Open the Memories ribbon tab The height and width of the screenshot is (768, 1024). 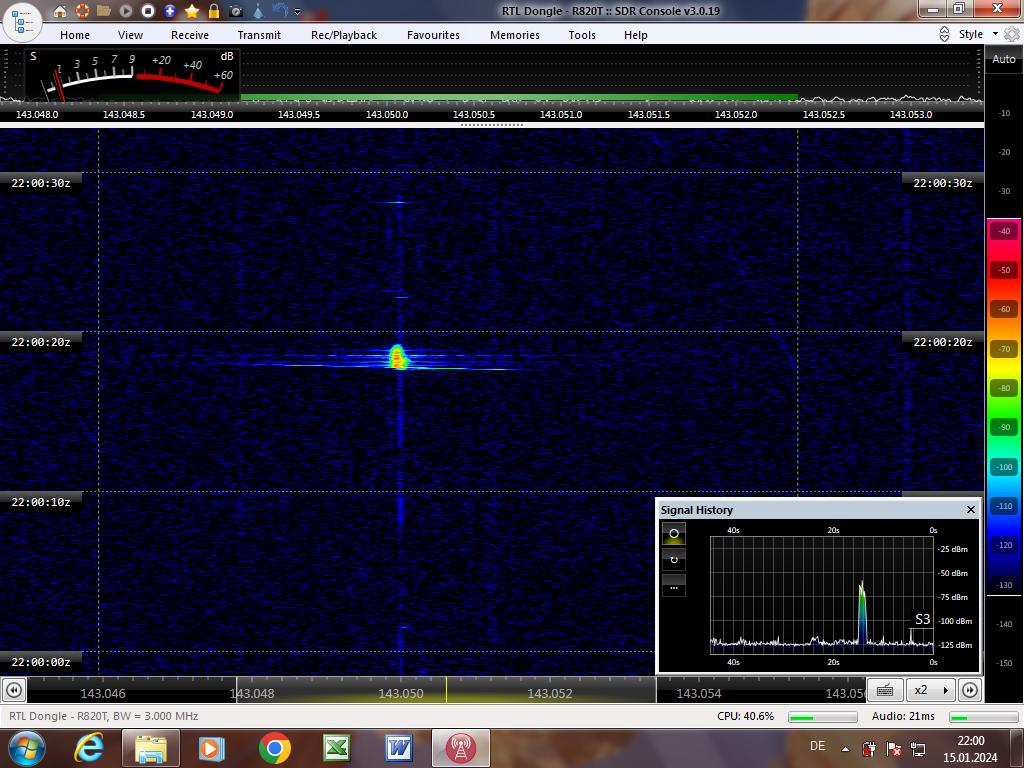[x=515, y=35]
